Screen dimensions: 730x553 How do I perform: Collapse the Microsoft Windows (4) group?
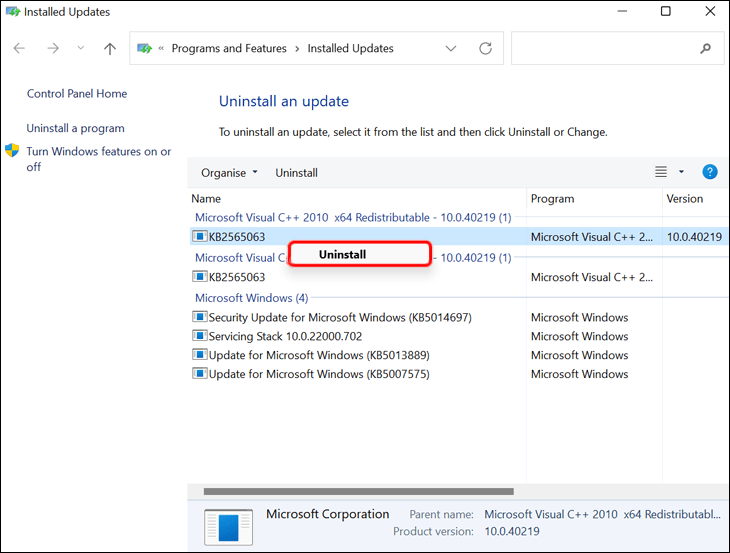tap(251, 298)
